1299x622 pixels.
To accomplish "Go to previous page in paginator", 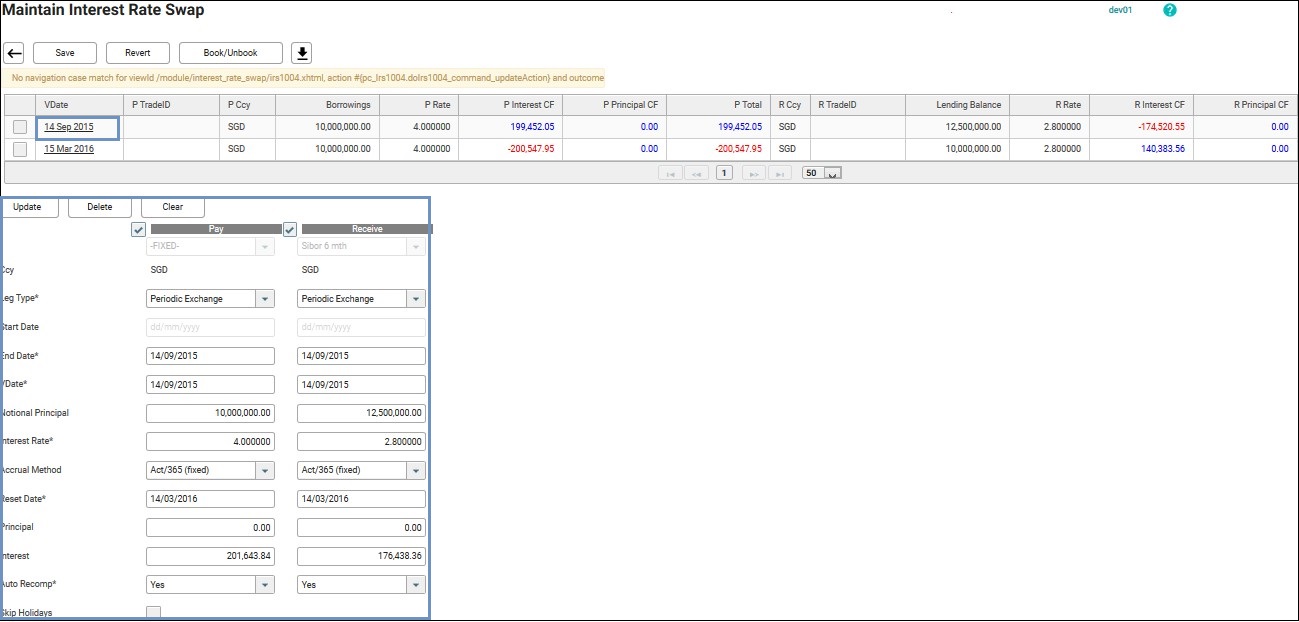I will [x=696, y=173].
